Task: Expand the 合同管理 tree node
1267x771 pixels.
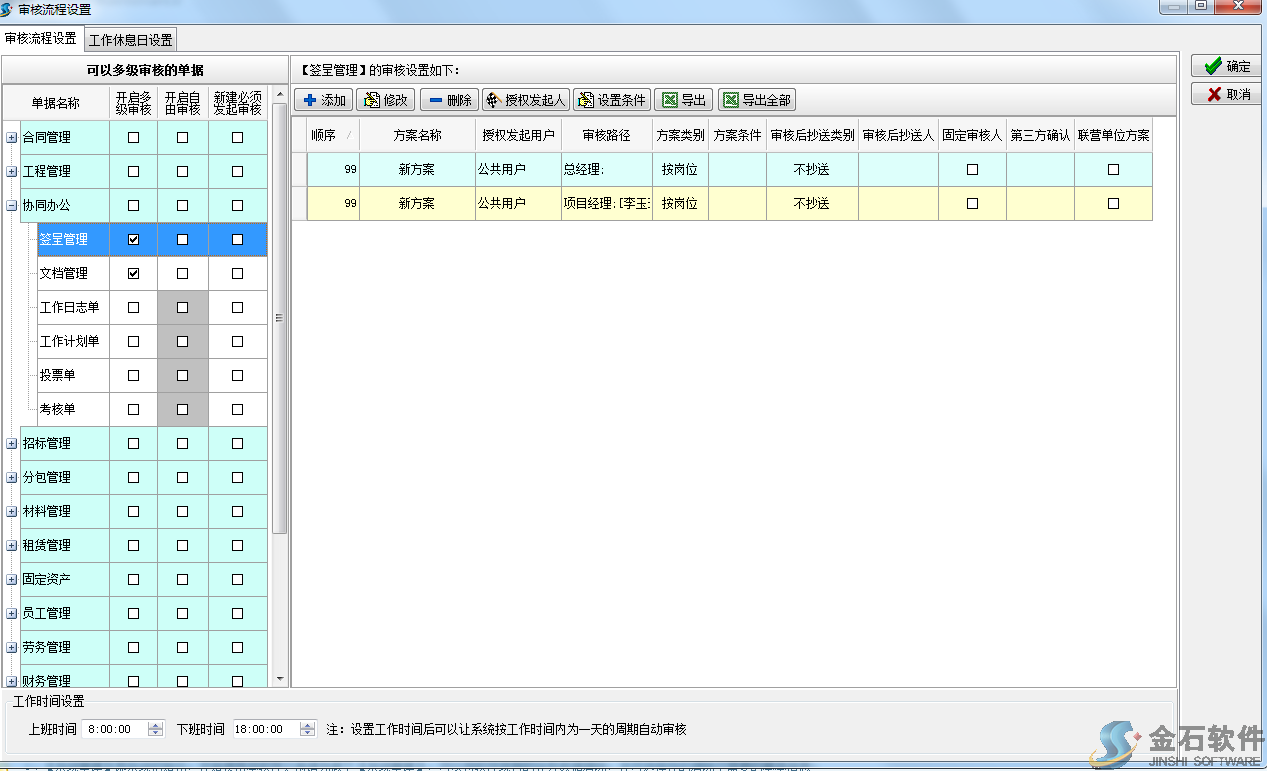Action: [x=12, y=138]
